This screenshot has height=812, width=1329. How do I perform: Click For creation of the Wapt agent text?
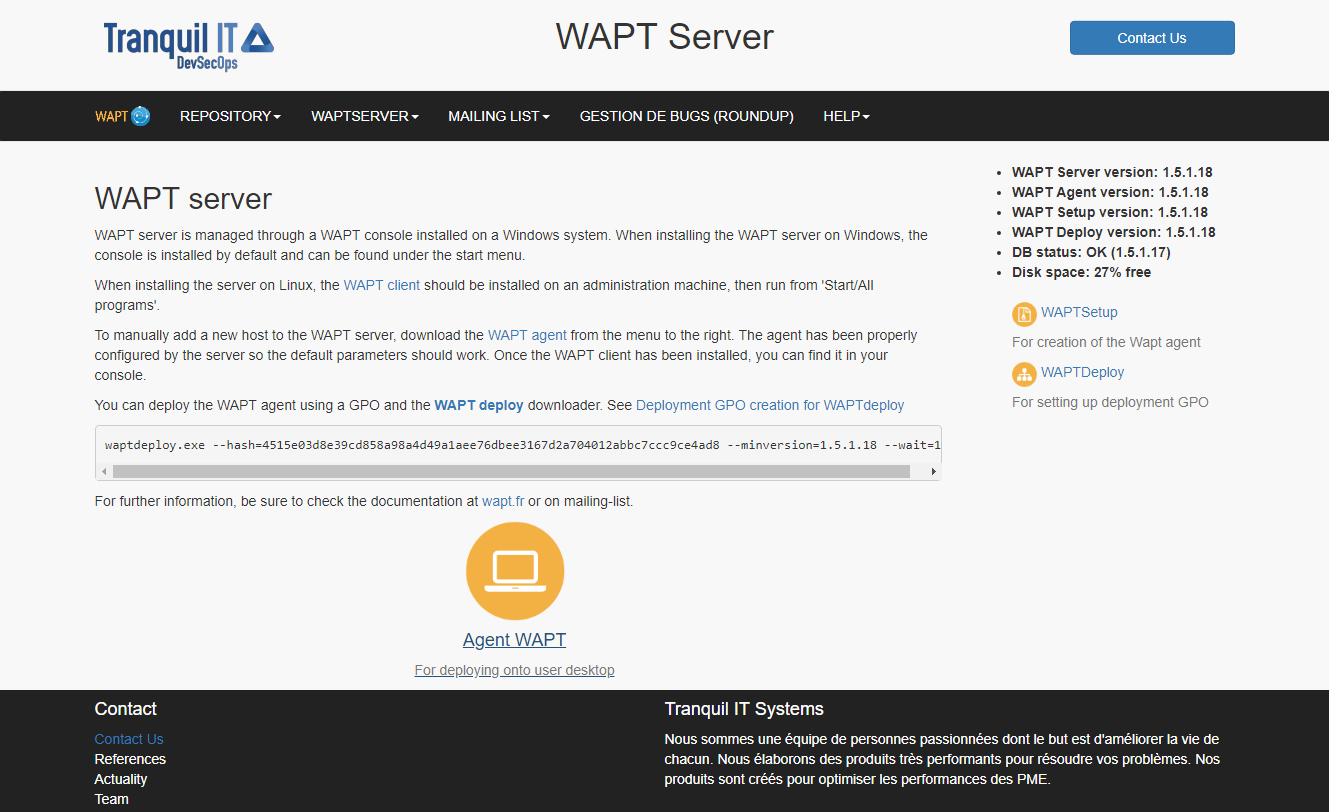tap(1106, 342)
